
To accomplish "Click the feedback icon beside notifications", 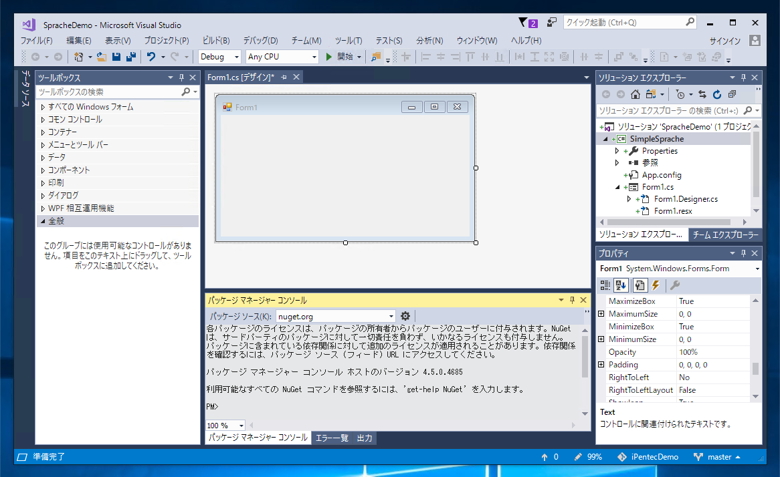I will pos(551,22).
